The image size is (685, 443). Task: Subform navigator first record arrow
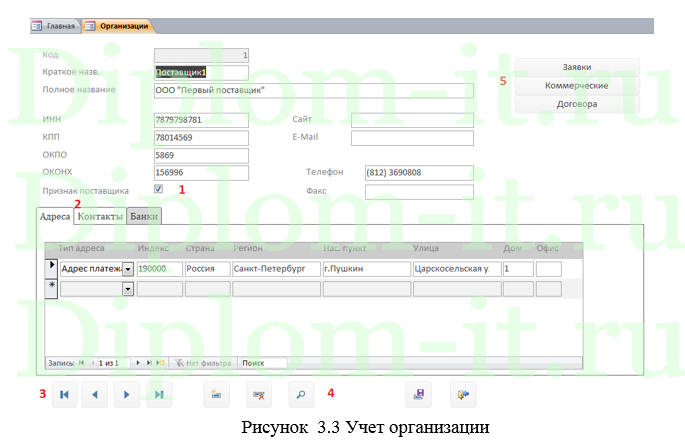pyautogui.click(x=82, y=363)
